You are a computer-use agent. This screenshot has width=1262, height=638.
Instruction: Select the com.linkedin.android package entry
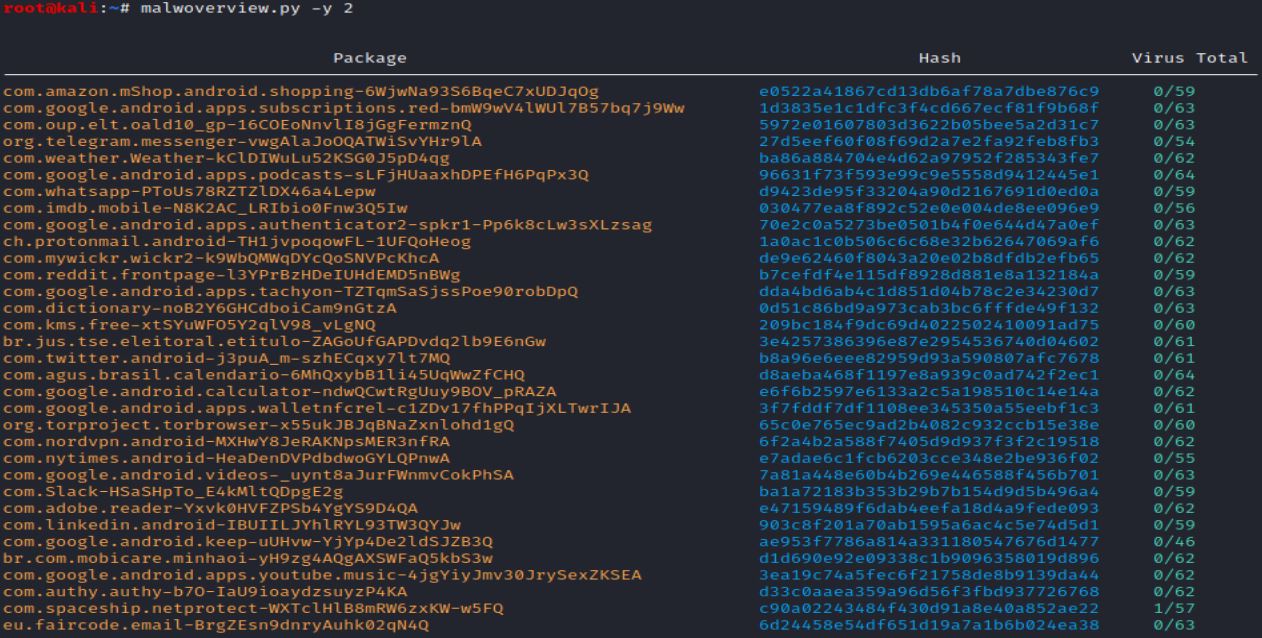[x=231, y=523]
